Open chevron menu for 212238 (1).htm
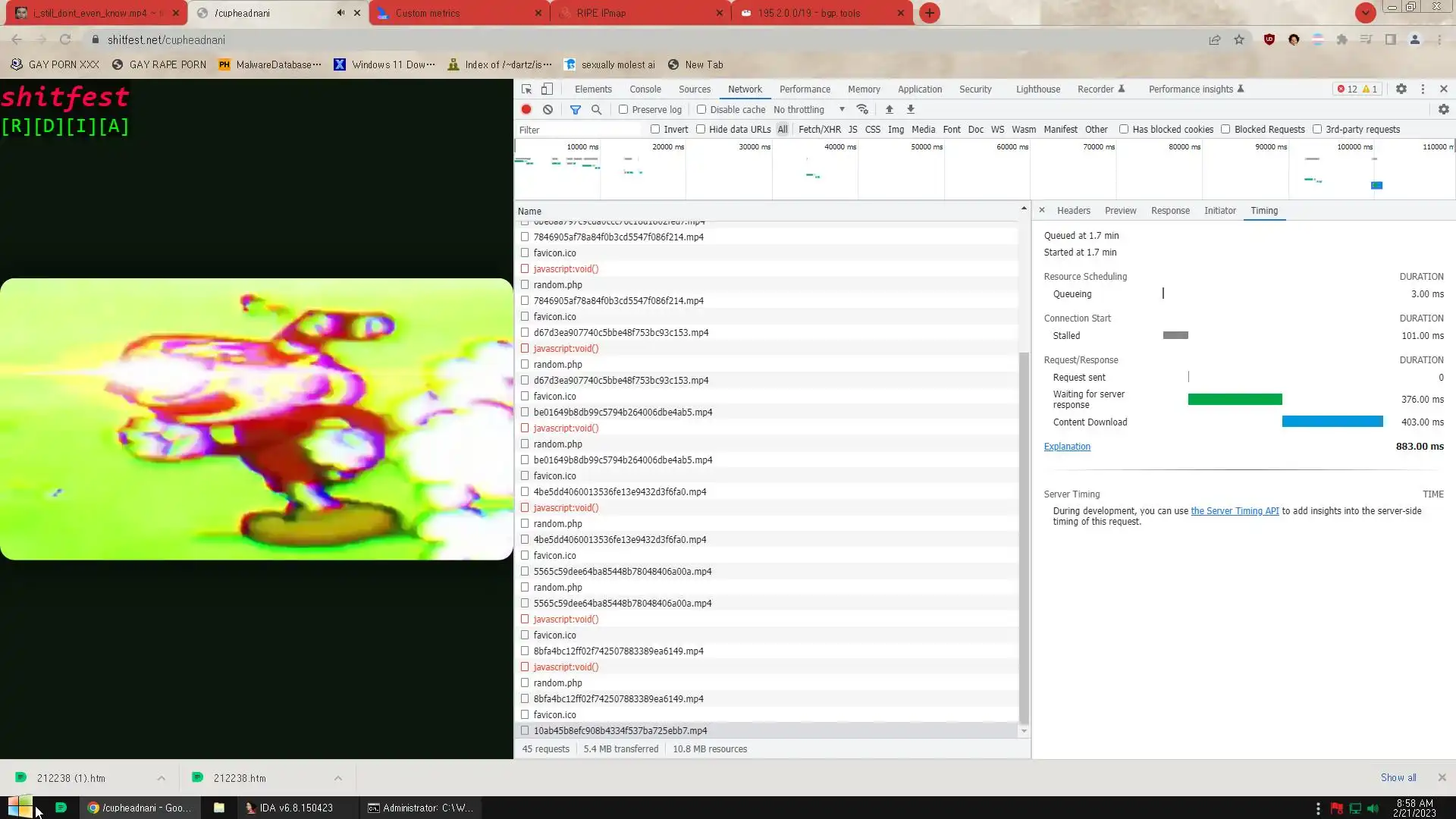 click(162, 778)
